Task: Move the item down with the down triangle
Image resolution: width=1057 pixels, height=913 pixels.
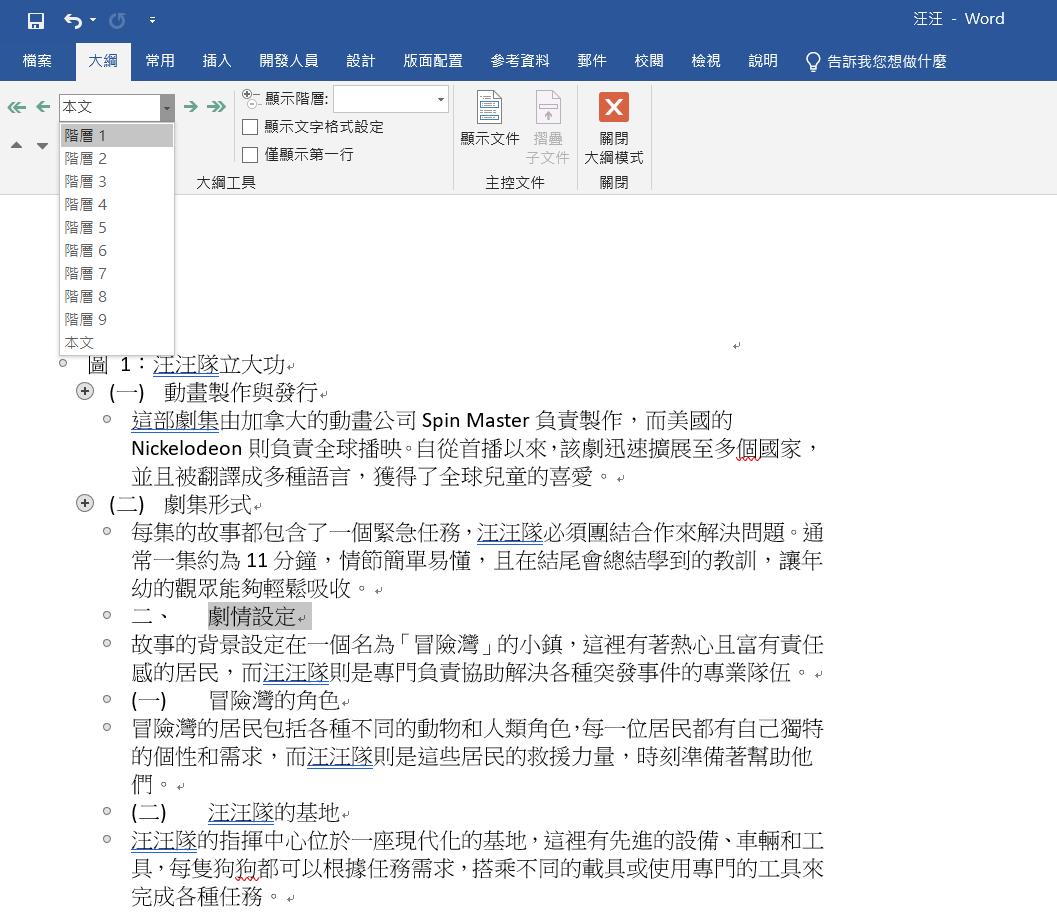Action: click(42, 146)
